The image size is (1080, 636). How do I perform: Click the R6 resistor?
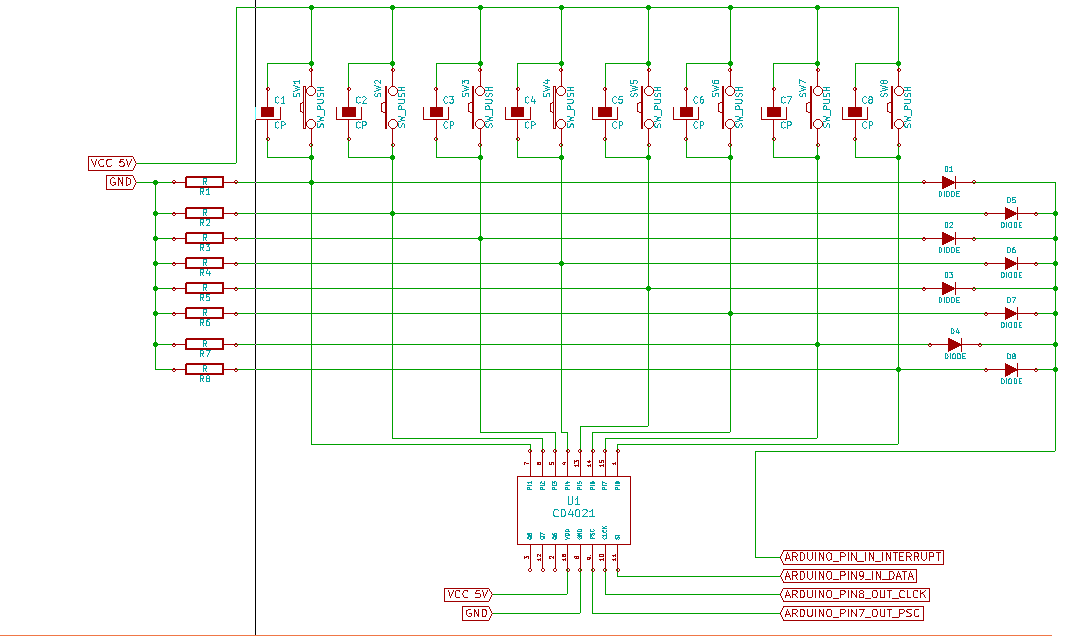click(x=205, y=314)
